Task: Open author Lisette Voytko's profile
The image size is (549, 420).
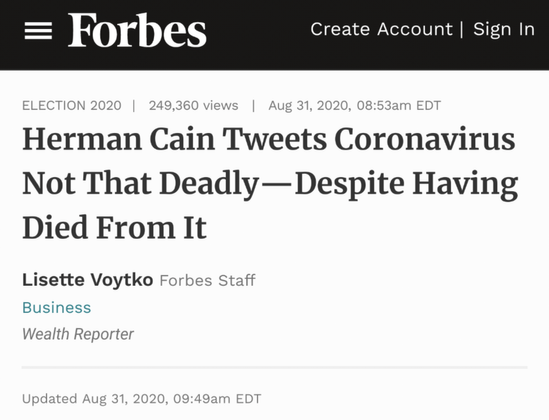Action: coord(88,280)
